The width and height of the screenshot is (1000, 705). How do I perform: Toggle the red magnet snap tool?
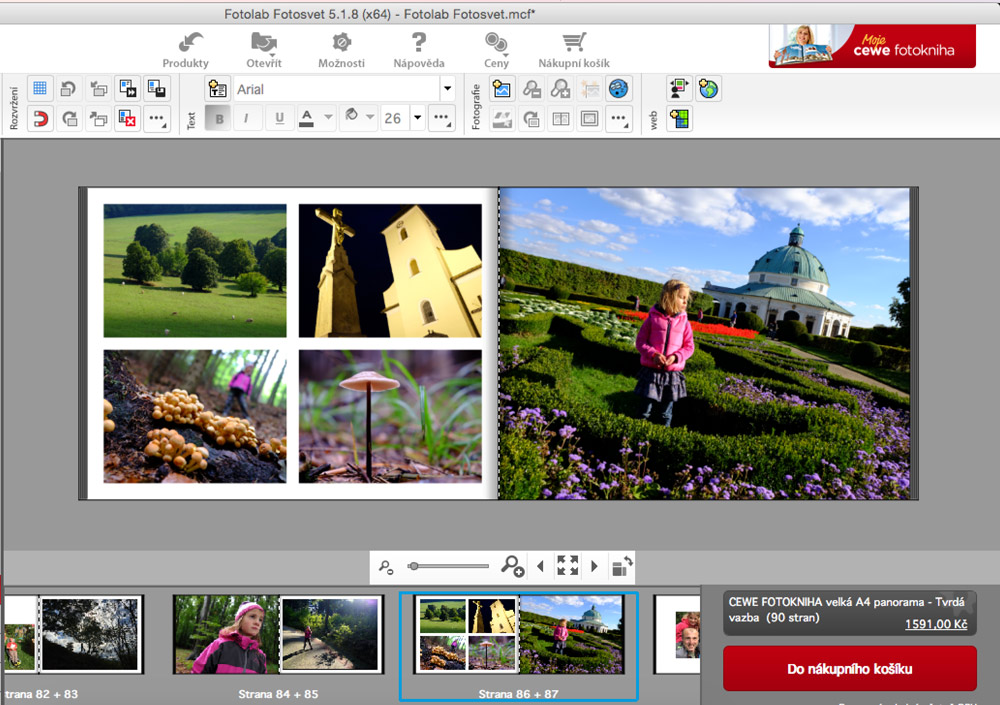tap(40, 119)
